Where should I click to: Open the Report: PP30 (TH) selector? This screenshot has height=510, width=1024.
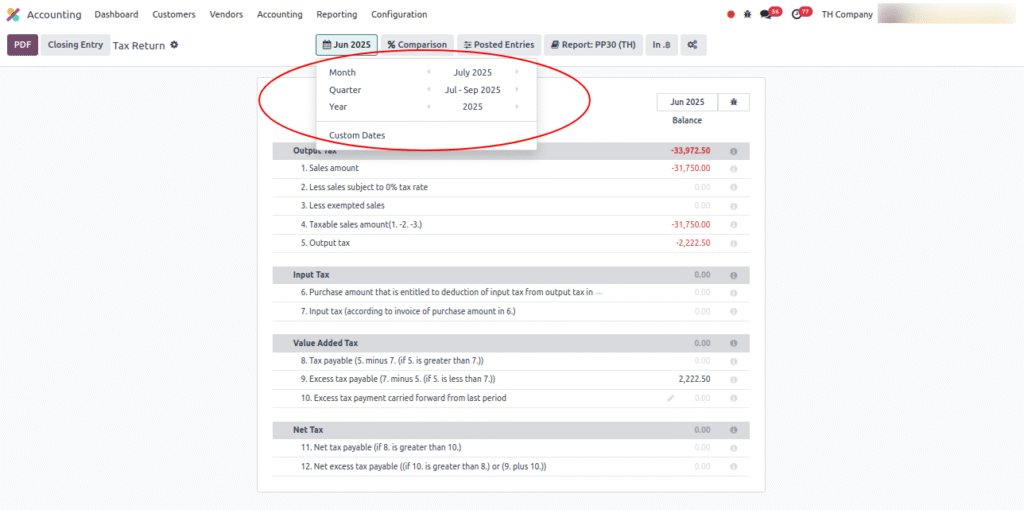[592, 45]
